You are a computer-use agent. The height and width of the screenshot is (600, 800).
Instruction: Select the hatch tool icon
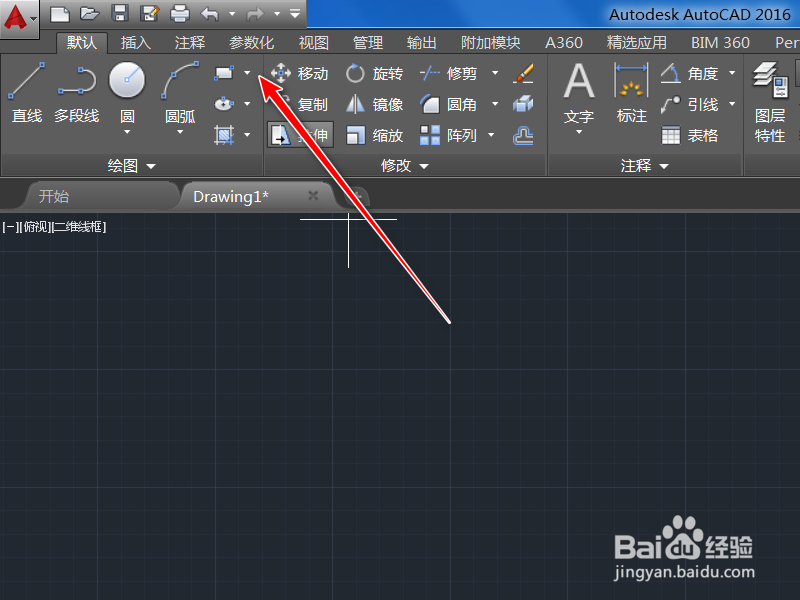click(x=224, y=135)
